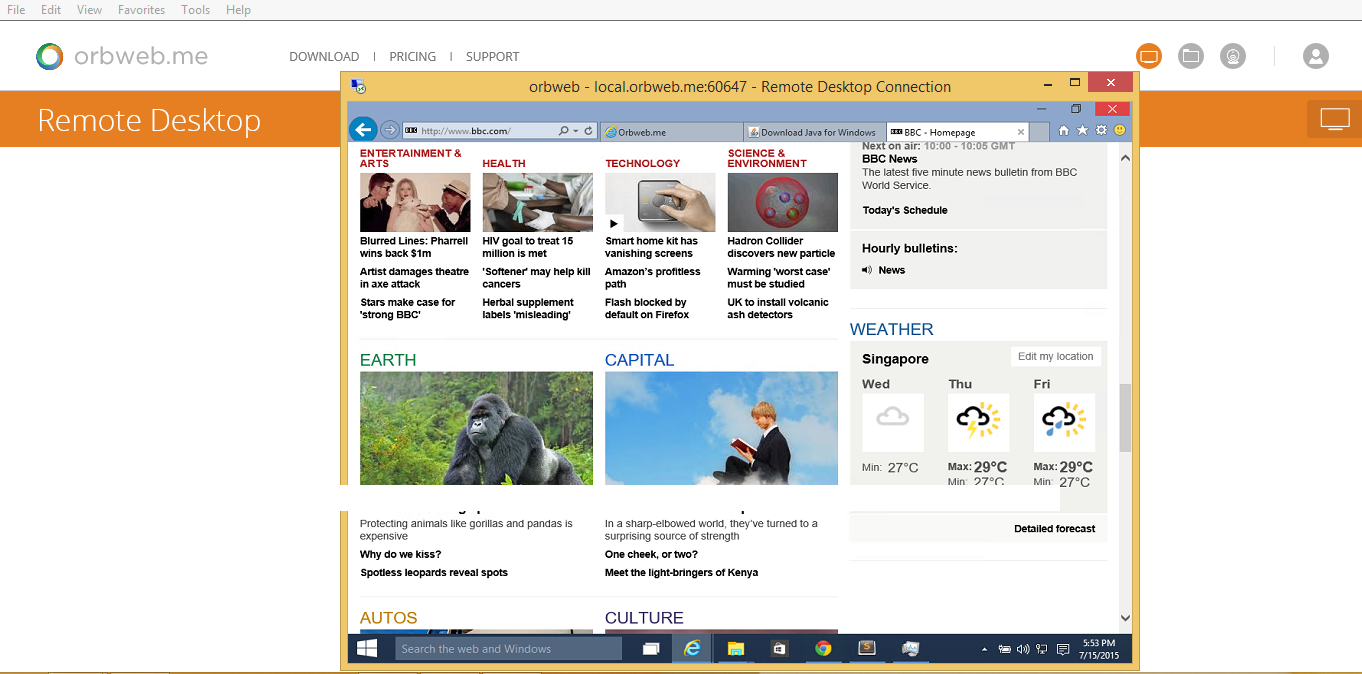Open address bar autocomplete dropdown arrow

tap(575, 131)
